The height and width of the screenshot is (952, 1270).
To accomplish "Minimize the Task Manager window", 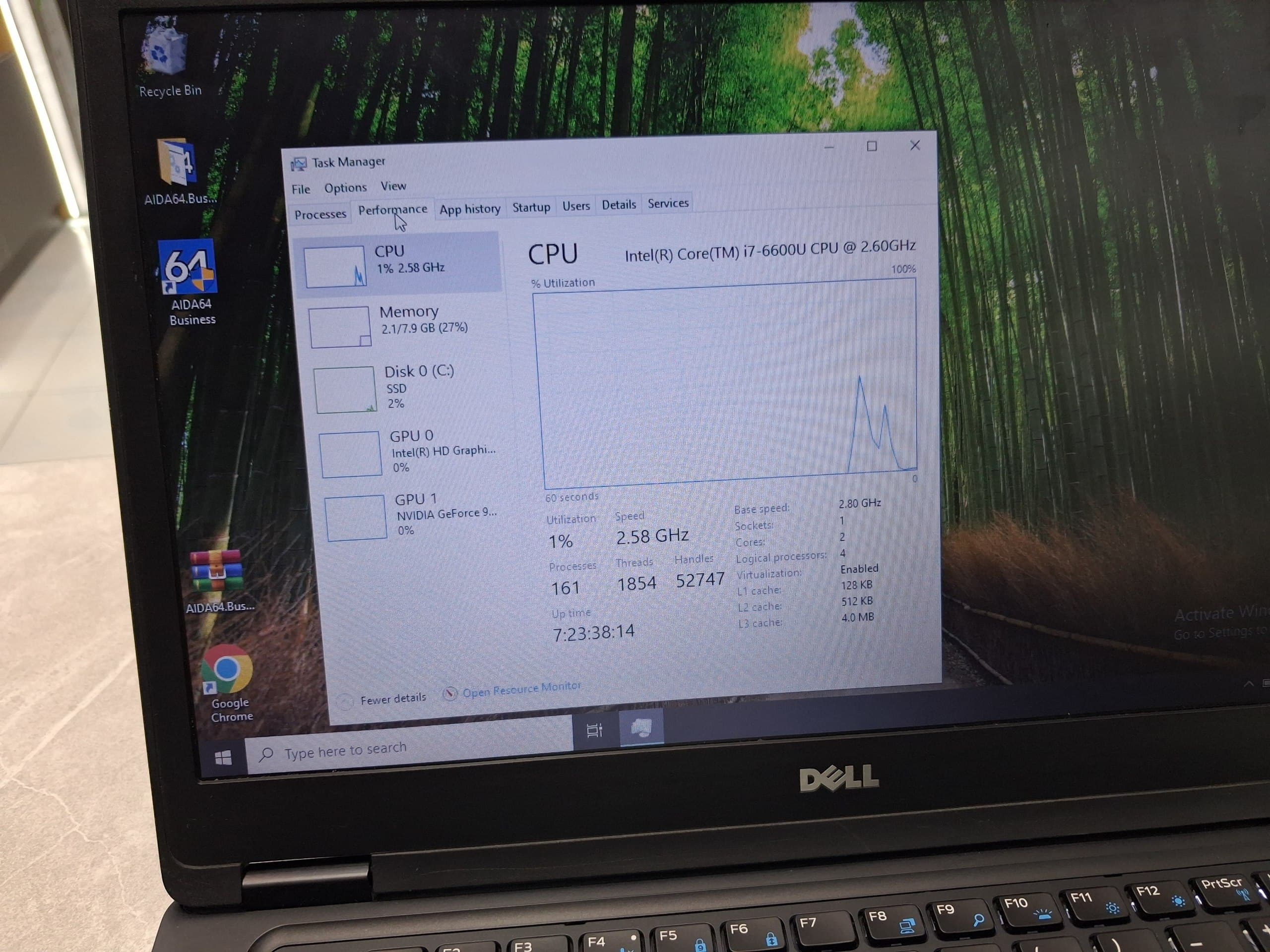I will (x=828, y=147).
